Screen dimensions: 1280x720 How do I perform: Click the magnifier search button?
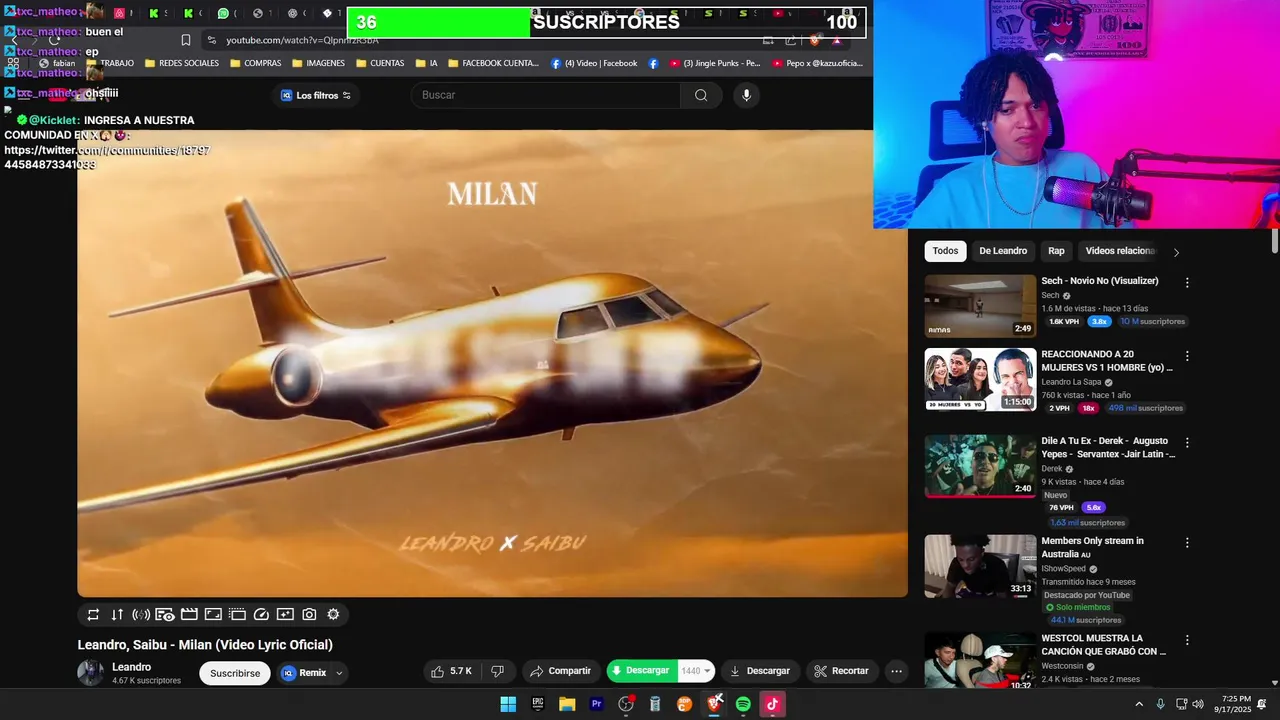point(701,95)
